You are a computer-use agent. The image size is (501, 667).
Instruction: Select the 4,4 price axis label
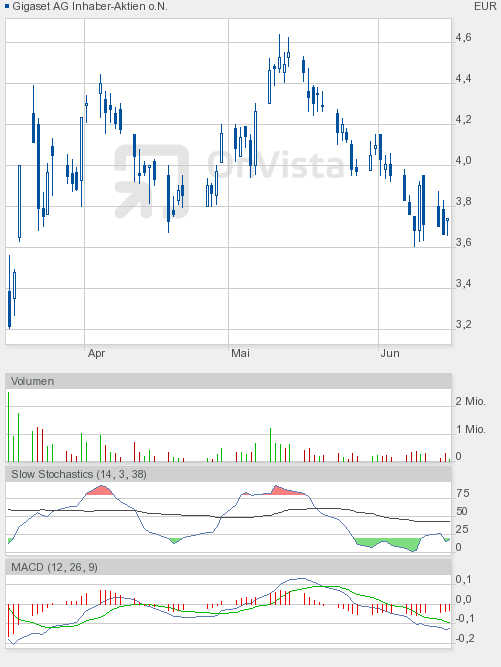coord(463,78)
